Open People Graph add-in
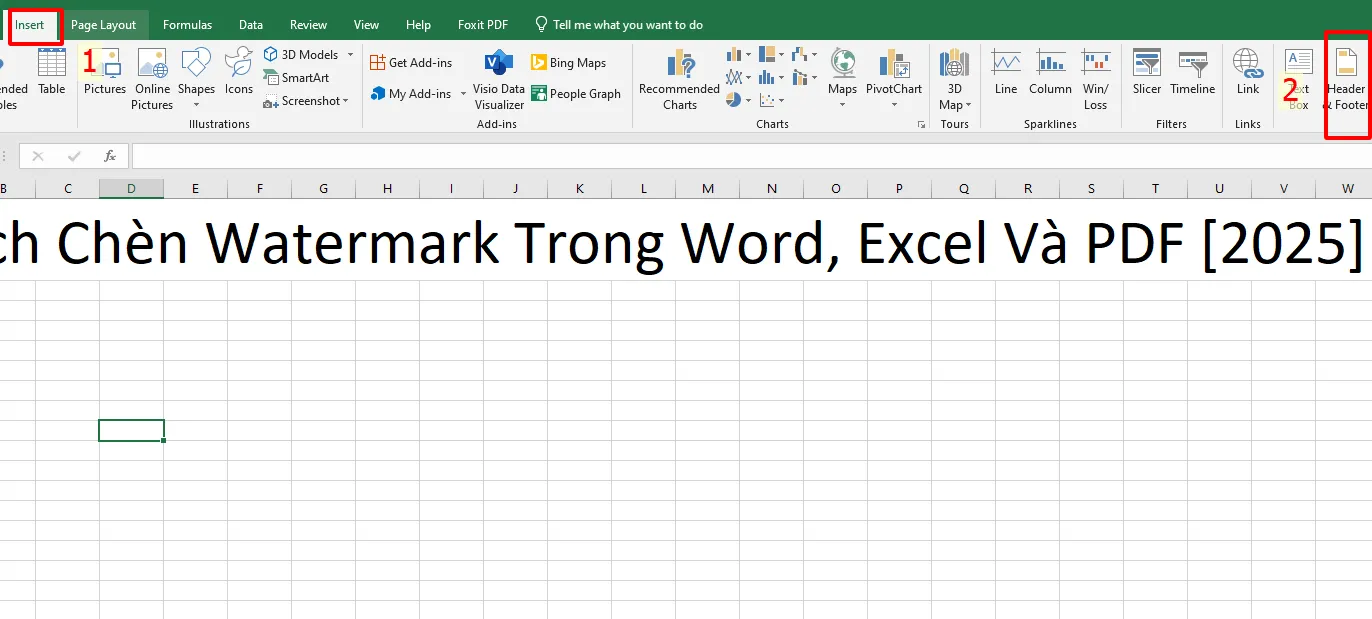Image resolution: width=1372 pixels, height=619 pixels. 576,93
